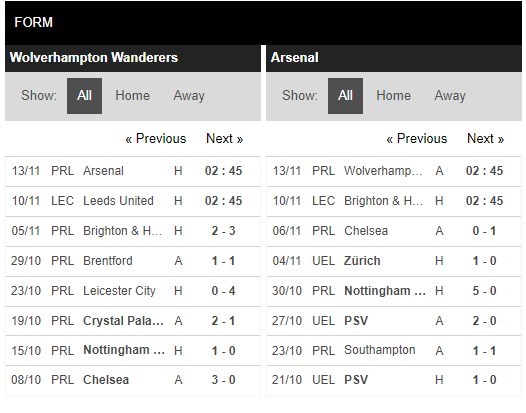Open Arsenal vs Chelsea 06/11 match

click(x=394, y=231)
